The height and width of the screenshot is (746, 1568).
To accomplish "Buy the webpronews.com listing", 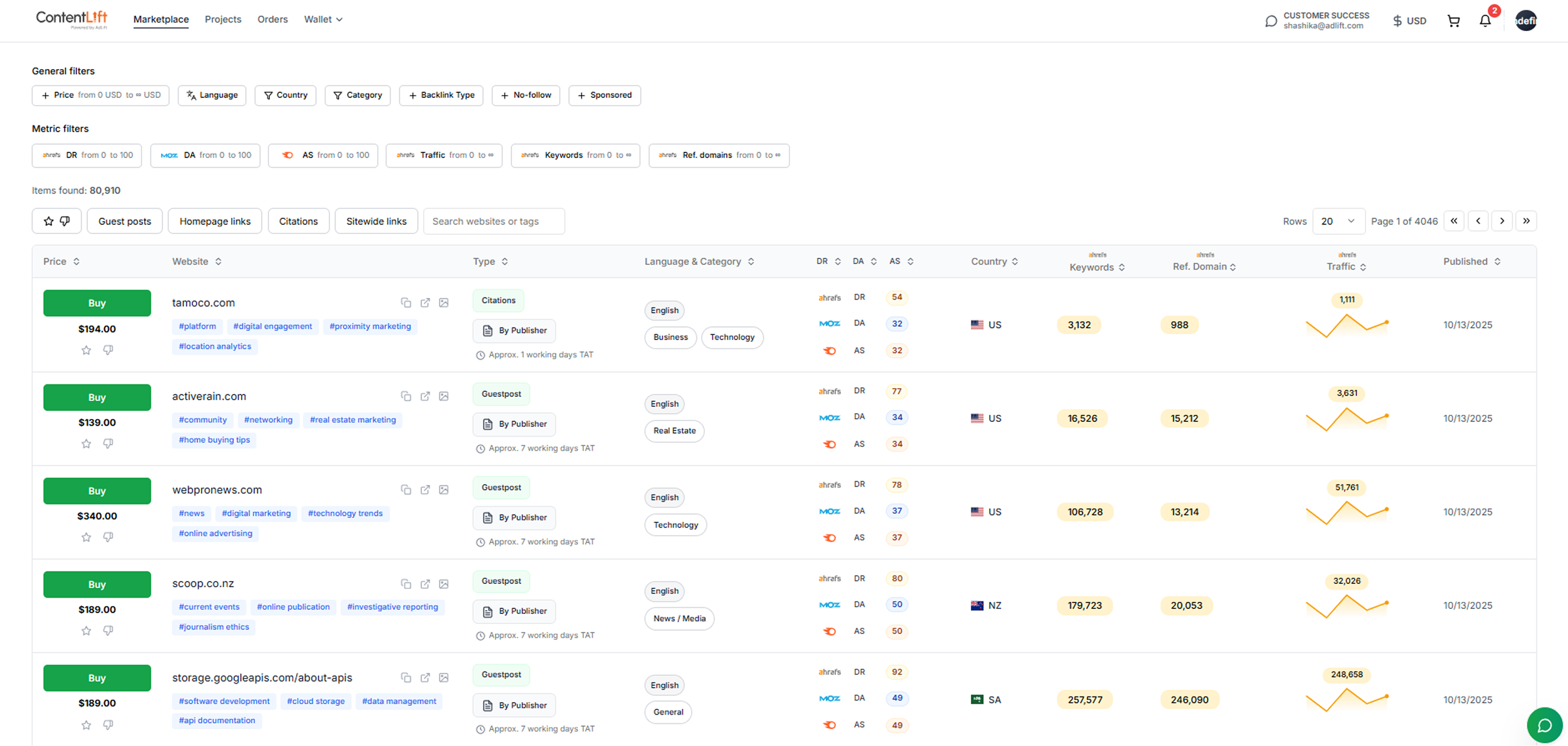I will [x=97, y=491].
